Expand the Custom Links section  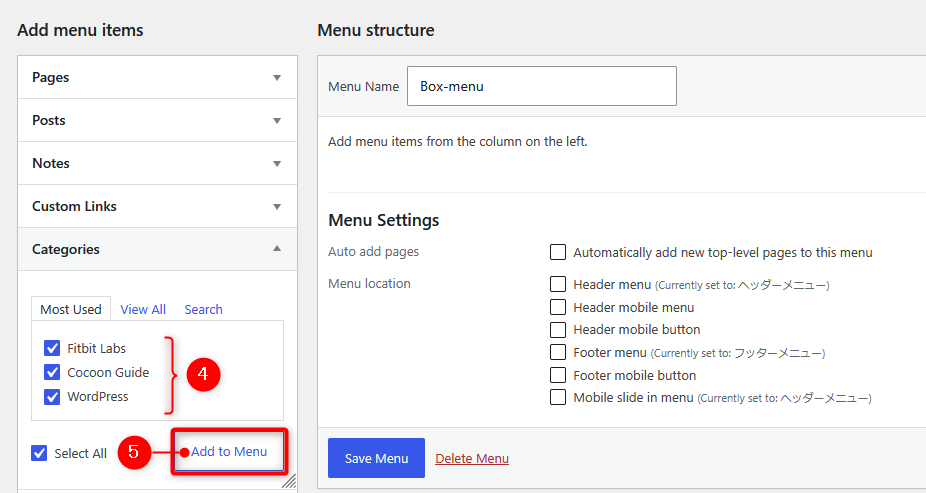[x=157, y=207]
